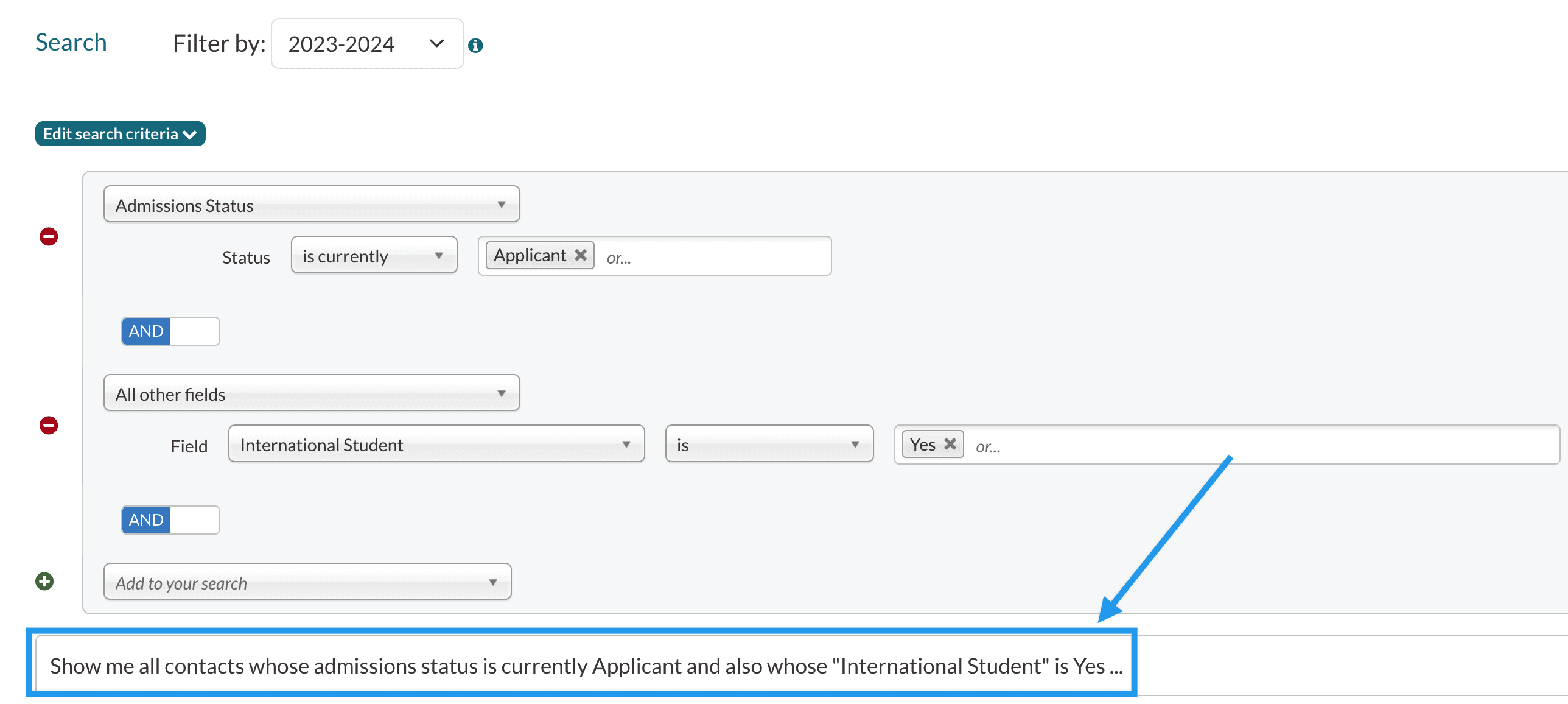Open the 'is' comparison dropdown
This screenshot has height=704, width=1568.
click(x=769, y=445)
